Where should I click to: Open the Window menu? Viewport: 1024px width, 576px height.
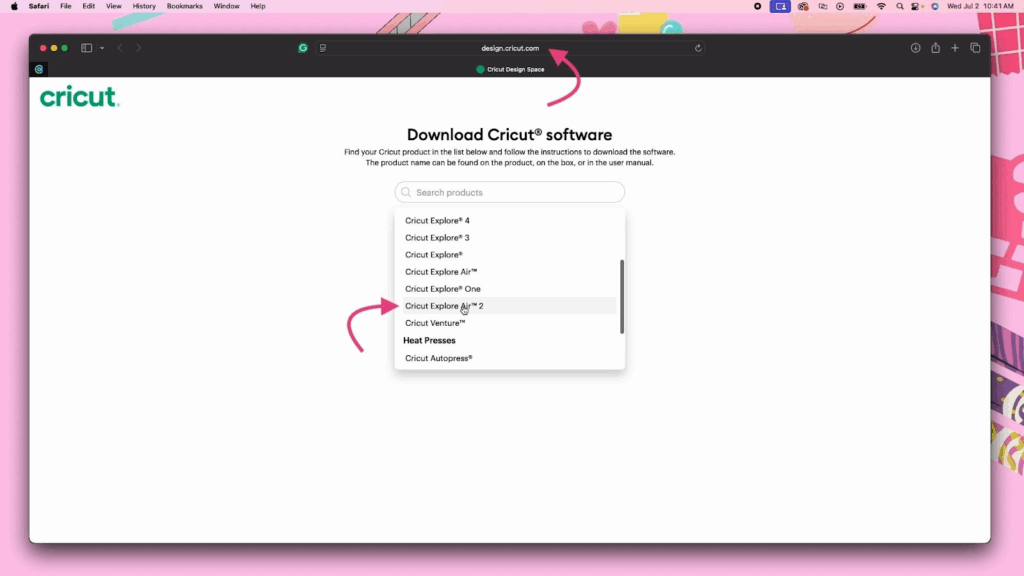(227, 7)
